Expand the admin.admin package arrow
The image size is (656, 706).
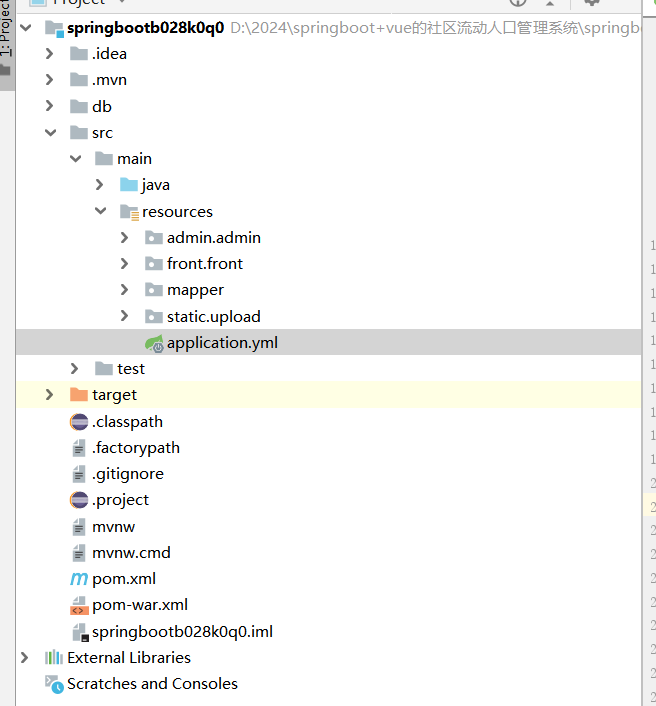124,238
